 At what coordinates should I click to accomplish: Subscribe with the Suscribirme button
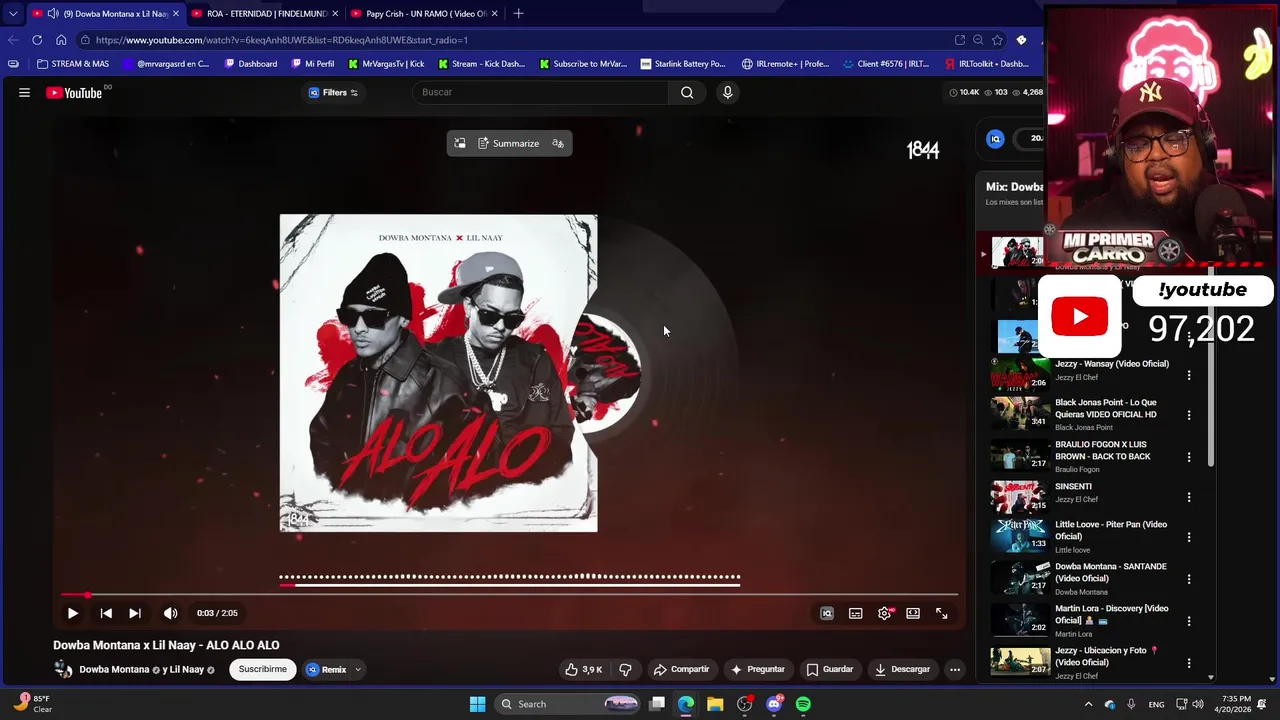[x=262, y=669]
